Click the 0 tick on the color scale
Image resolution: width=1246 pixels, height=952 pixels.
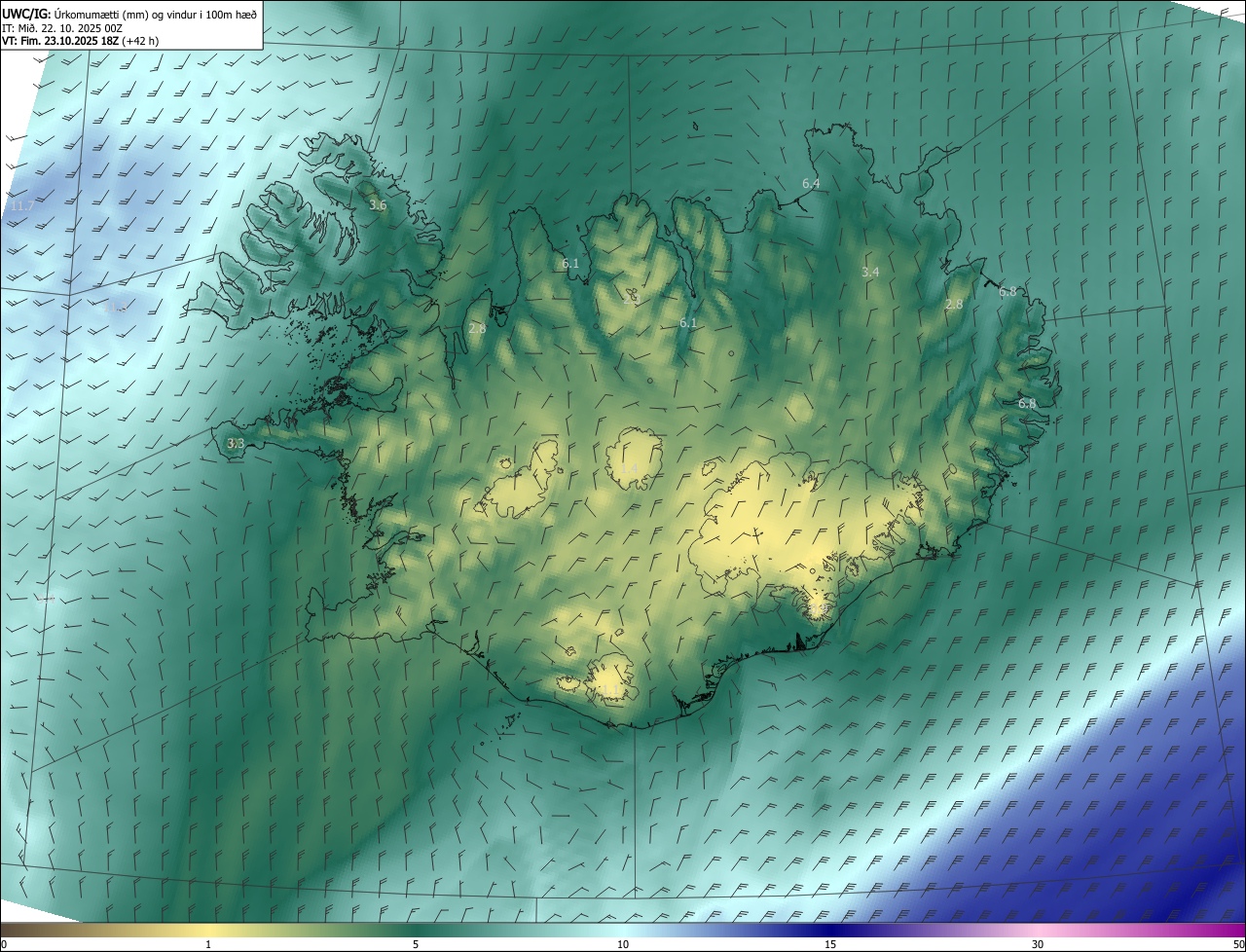pyautogui.click(x=4, y=944)
